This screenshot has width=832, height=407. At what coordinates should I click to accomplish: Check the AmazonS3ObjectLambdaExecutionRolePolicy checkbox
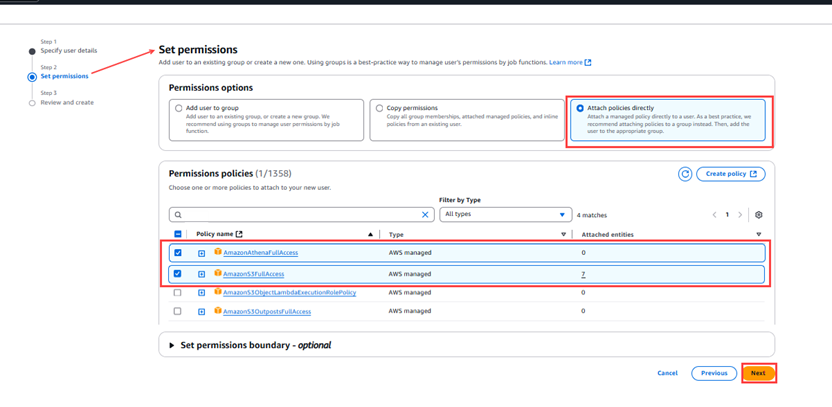(x=178, y=292)
